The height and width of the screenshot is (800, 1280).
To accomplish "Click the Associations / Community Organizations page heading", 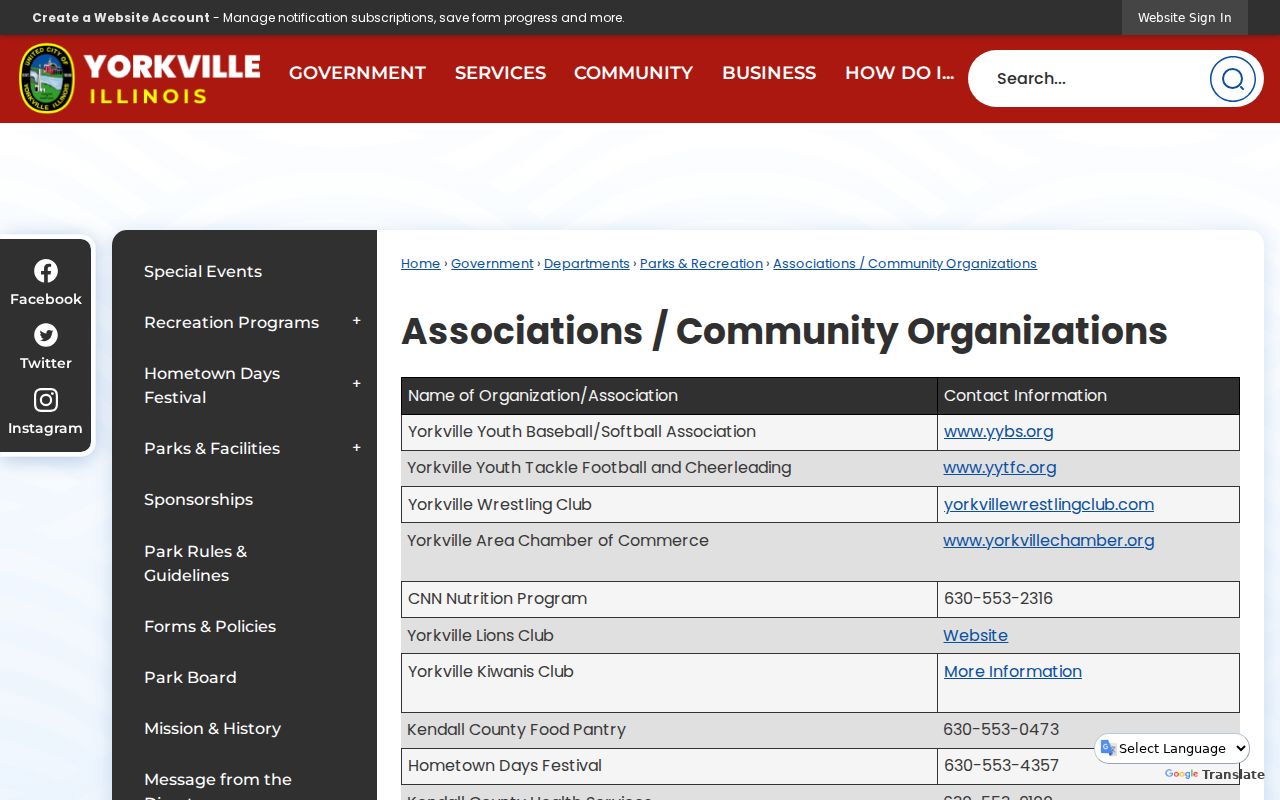I will pos(784,331).
